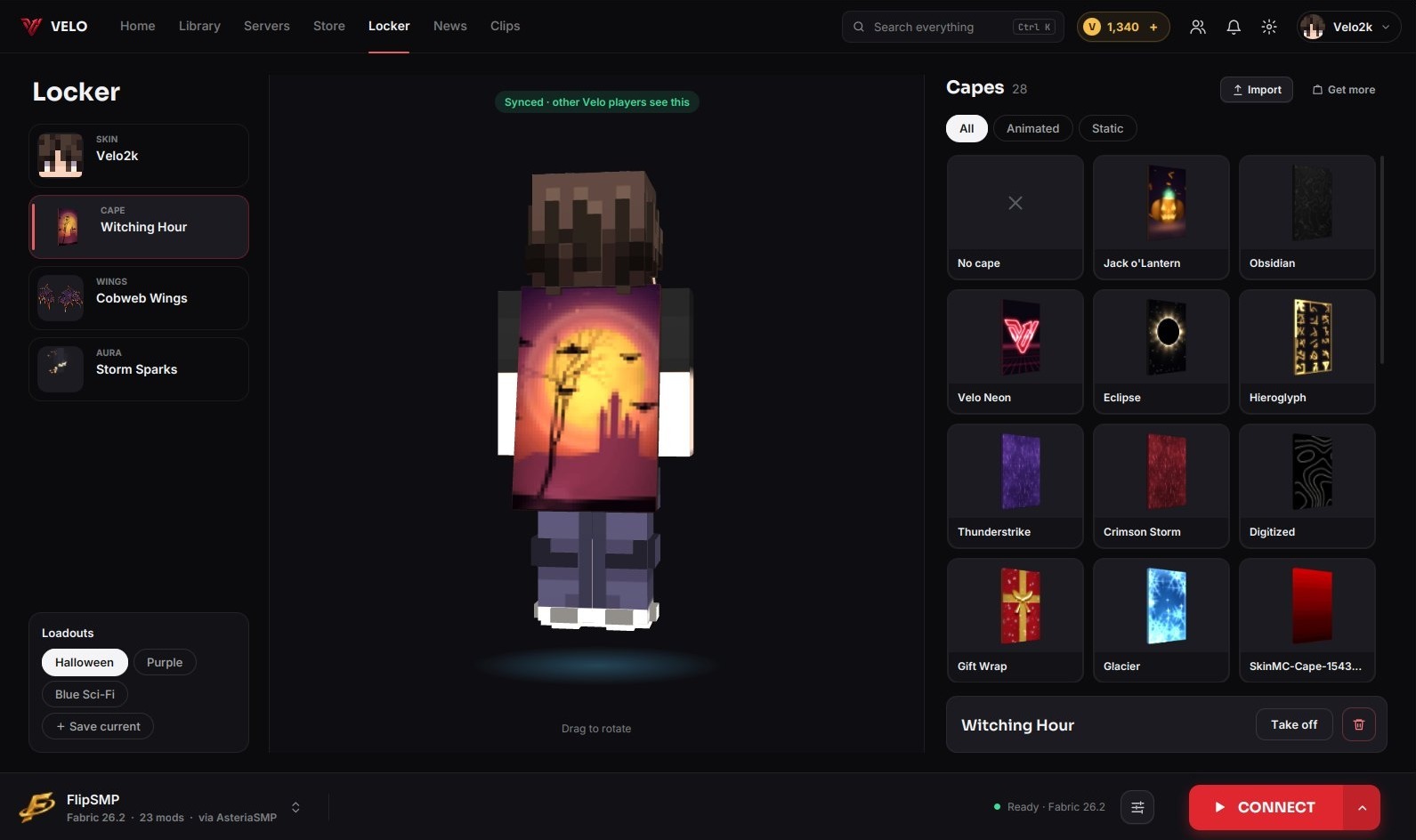Pick the Hieroglyph cape
This screenshot has width=1416, height=840.
coord(1307,351)
